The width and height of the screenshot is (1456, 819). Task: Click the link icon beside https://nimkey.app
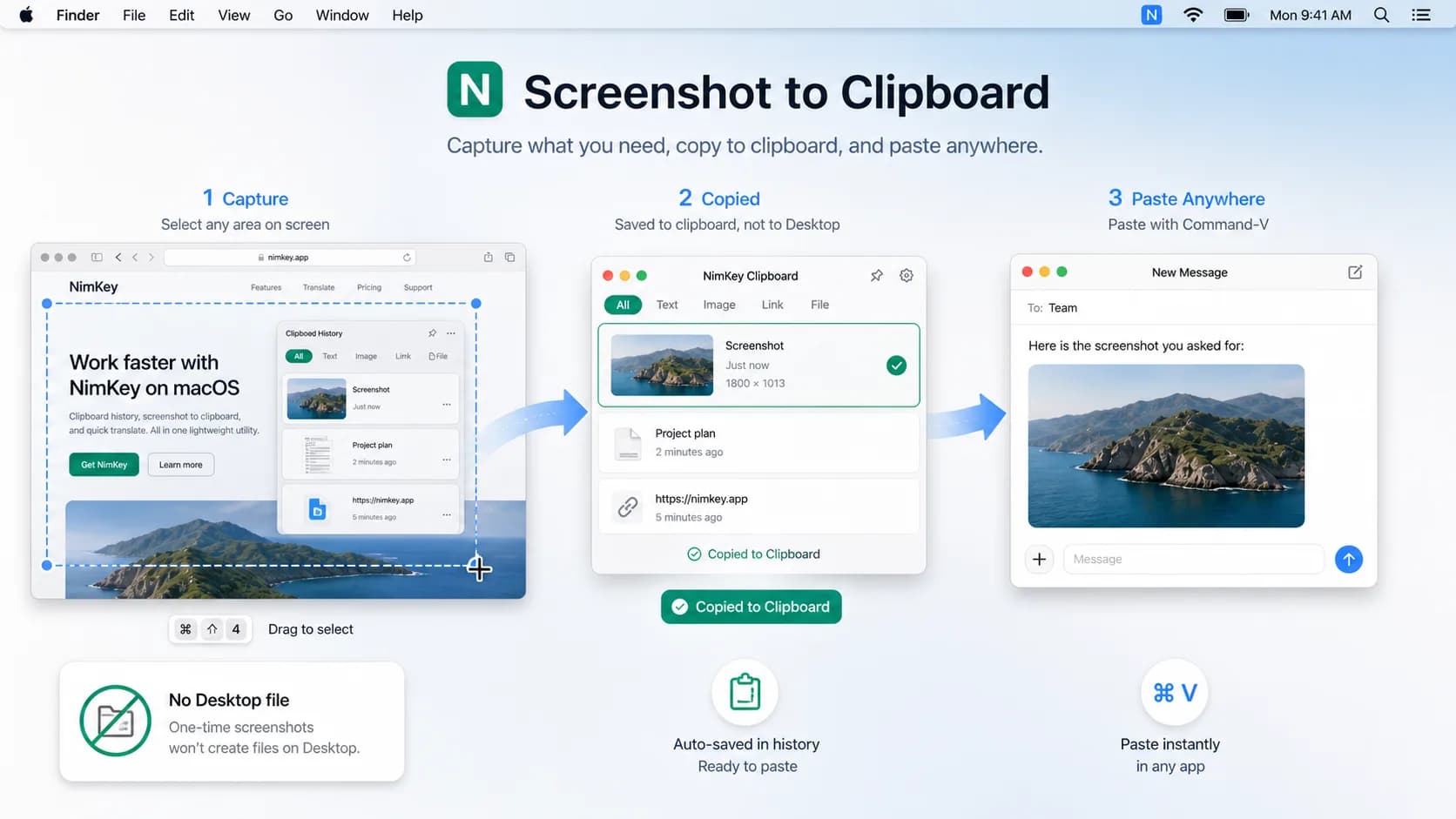628,507
